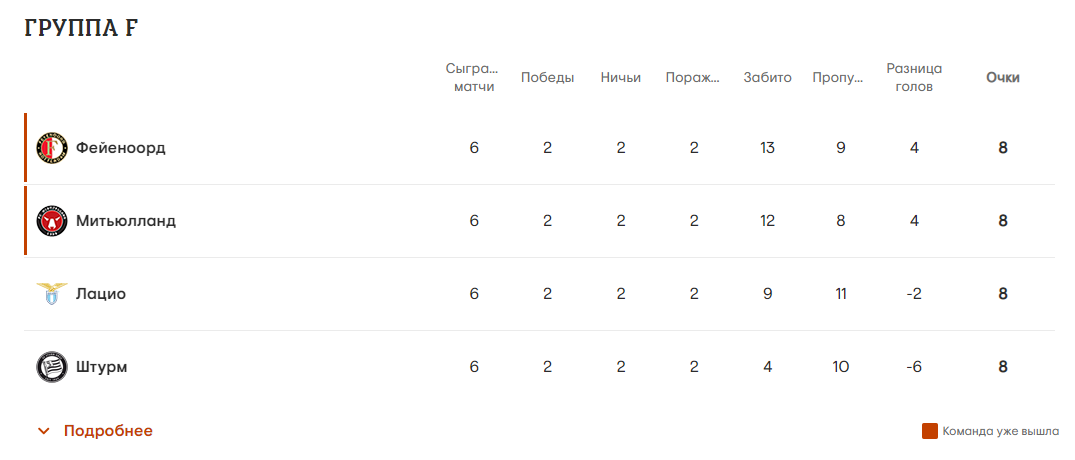Open the Митьюлланд team name link
The width and height of the screenshot is (1075, 460).
click(125, 221)
